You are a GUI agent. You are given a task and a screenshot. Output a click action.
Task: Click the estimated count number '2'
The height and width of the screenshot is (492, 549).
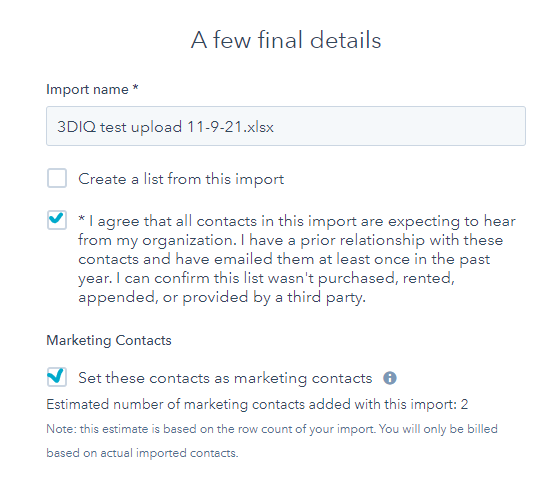pos(464,404)
